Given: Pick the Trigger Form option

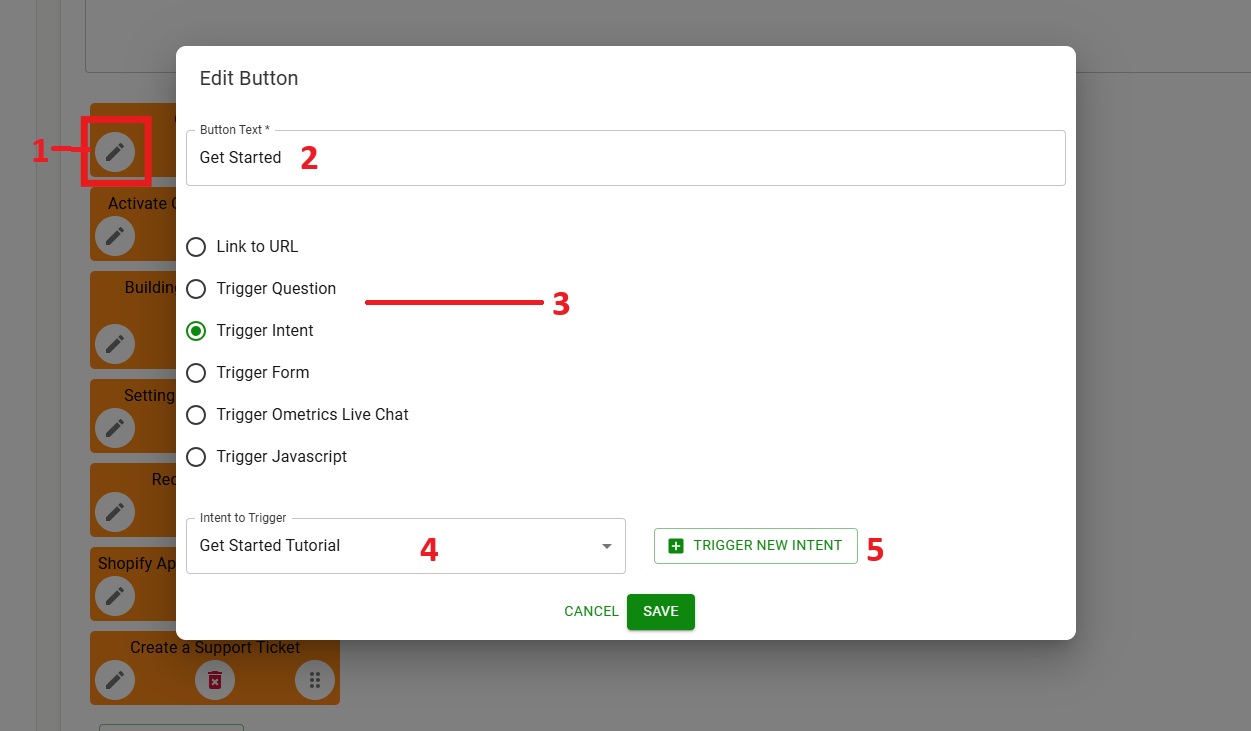Looking at the screenshot, I should [x=197, y=373].
